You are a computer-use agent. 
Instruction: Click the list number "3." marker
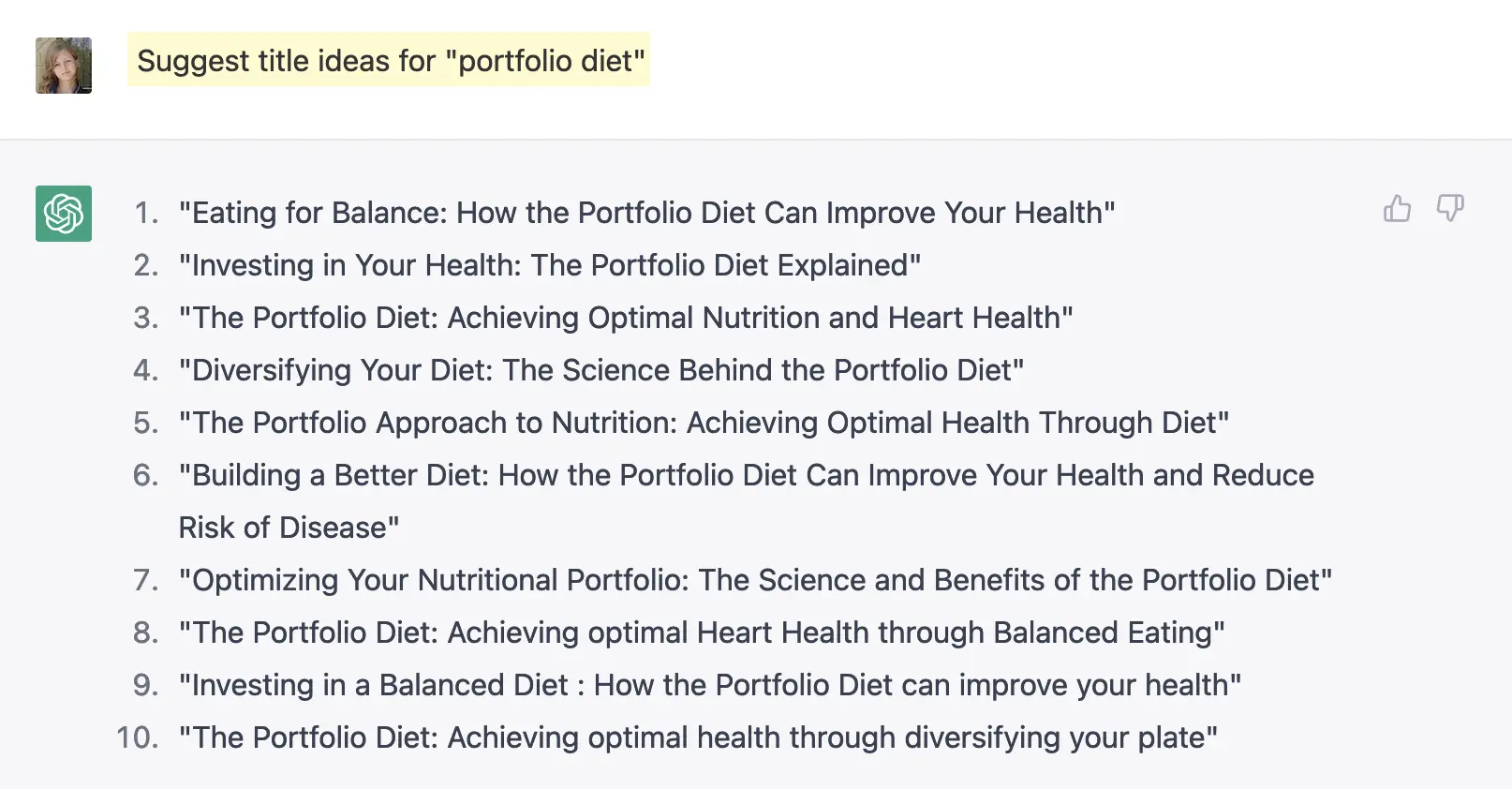tap(146, 318)
